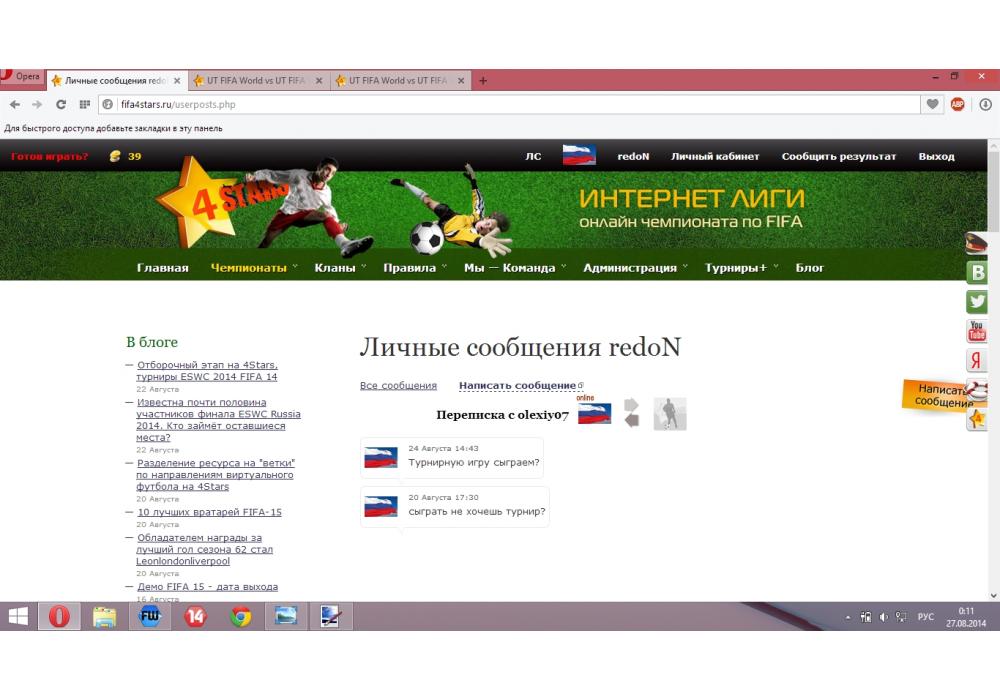
Task: Open the Блог page
Action: 809,268
